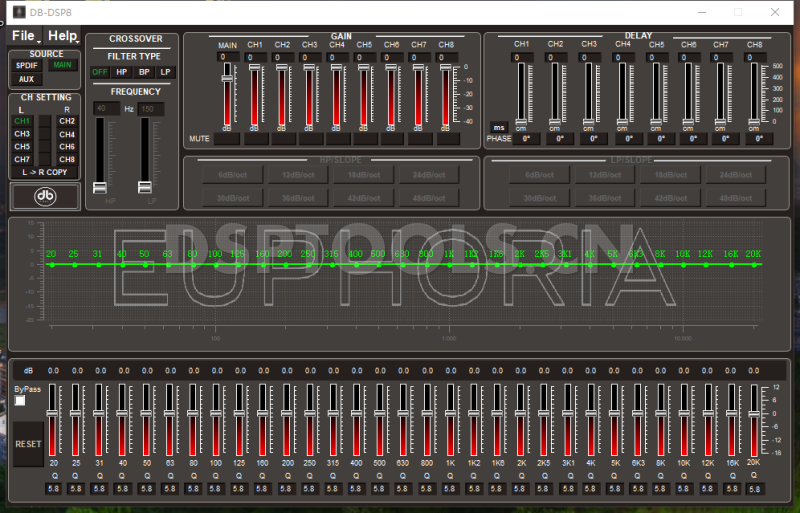This screenshot has height=513, width=800.
Task: Click the CH2 delay slider handle
Action: (555, 122)
